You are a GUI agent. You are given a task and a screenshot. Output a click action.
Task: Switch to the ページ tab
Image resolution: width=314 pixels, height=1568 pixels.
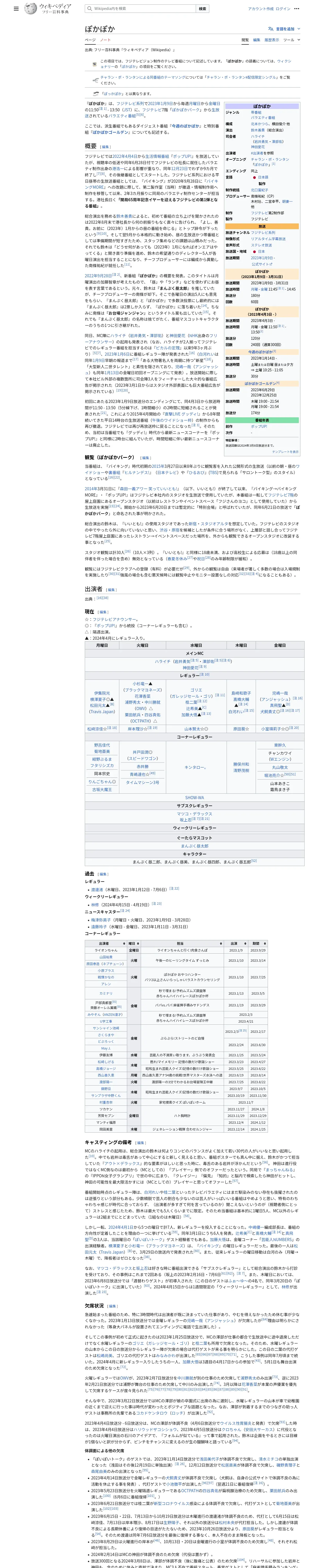tap(90, 39)
